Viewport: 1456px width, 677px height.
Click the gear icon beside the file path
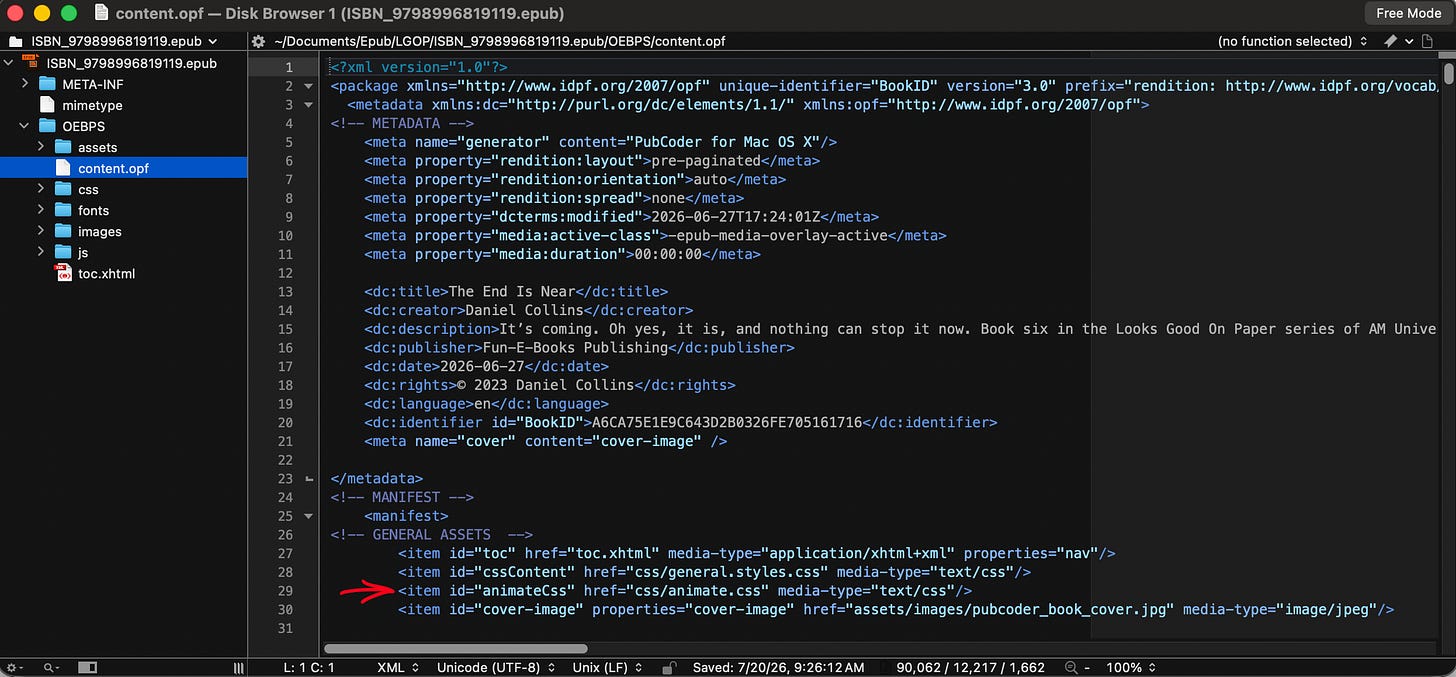[x=259, y=41]
